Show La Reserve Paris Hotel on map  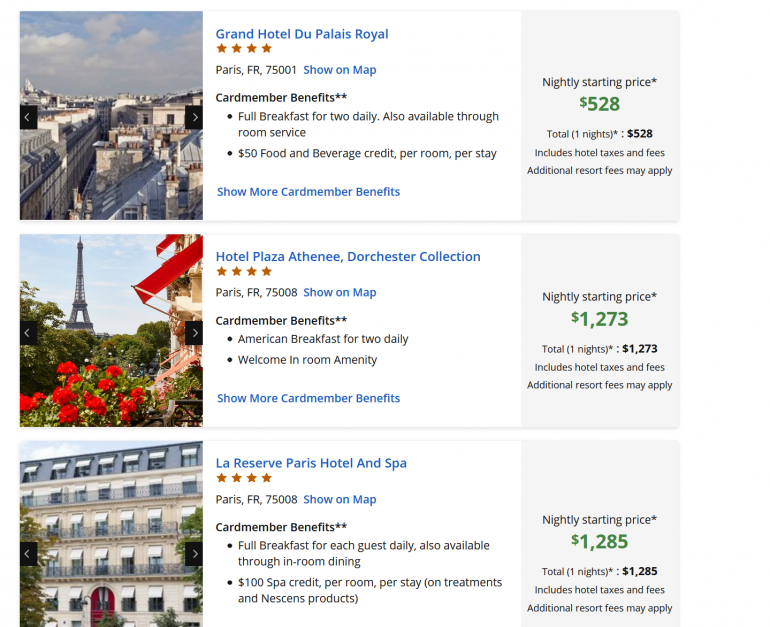click(340, 499)
